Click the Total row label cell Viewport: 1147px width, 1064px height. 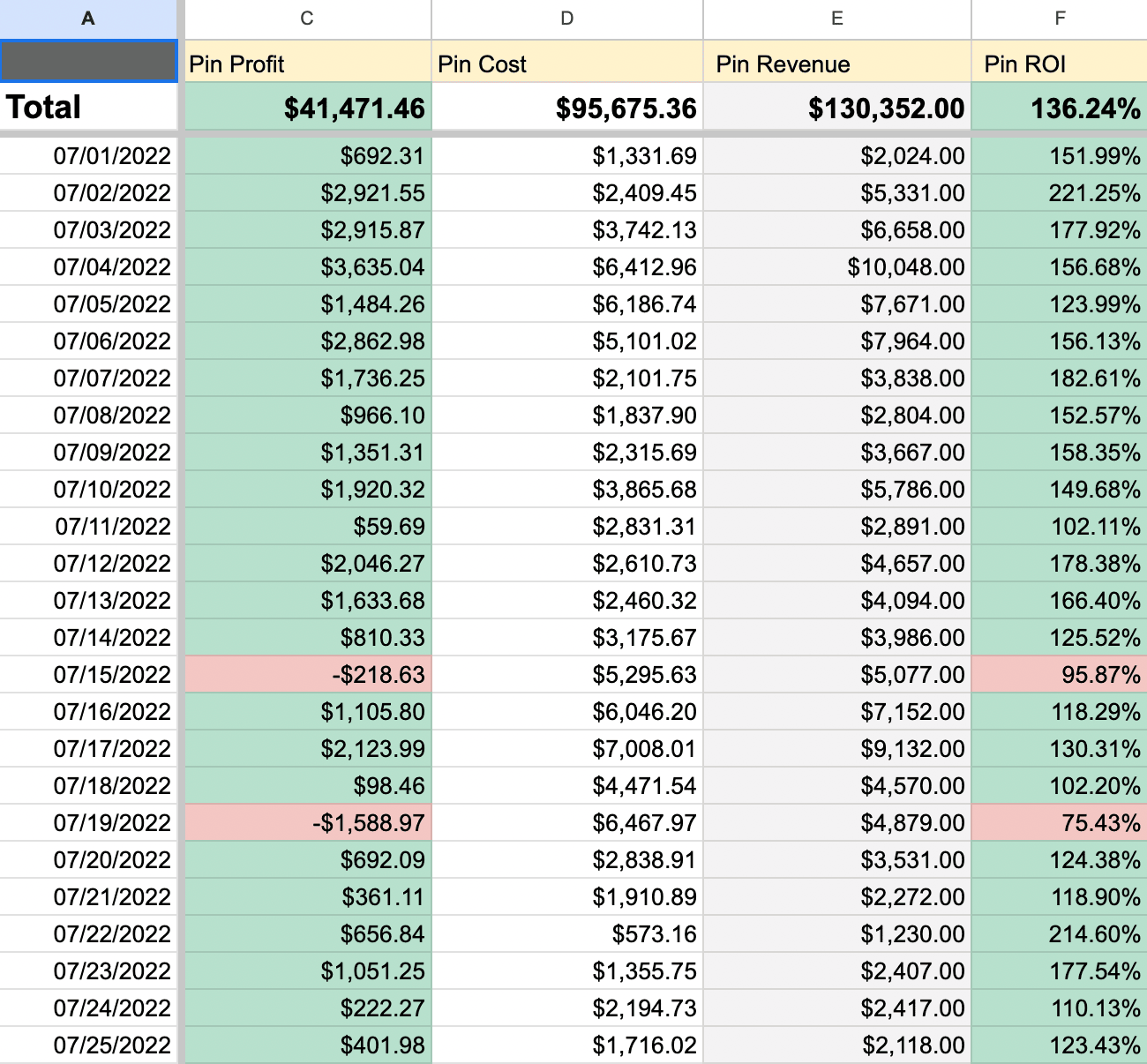[x=88, y=108]
